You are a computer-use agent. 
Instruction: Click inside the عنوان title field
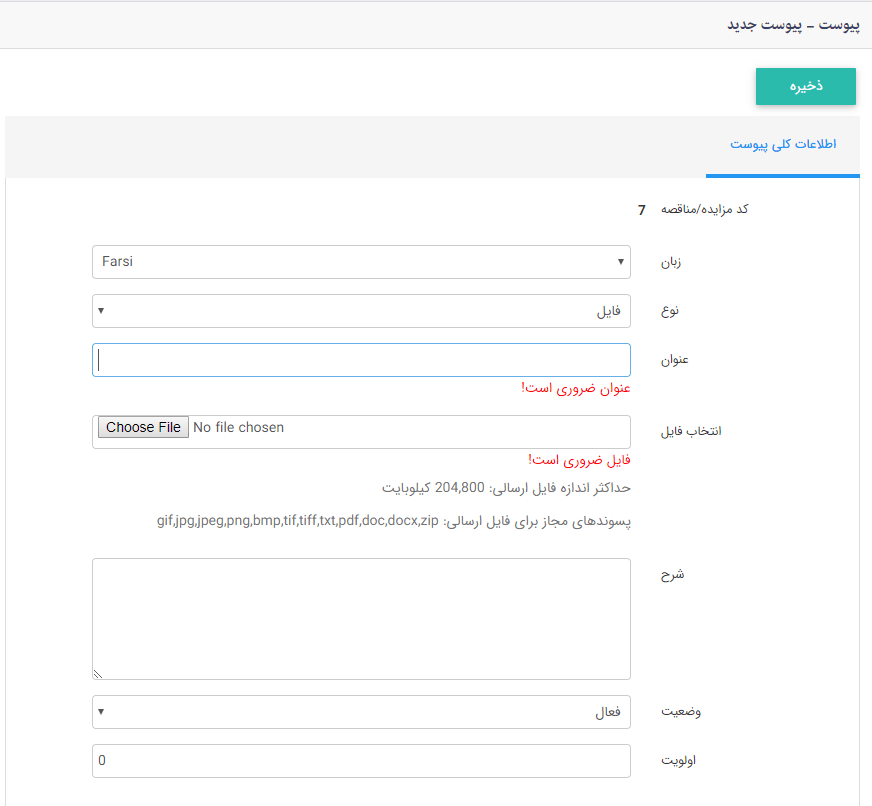[x=360, y=360]
